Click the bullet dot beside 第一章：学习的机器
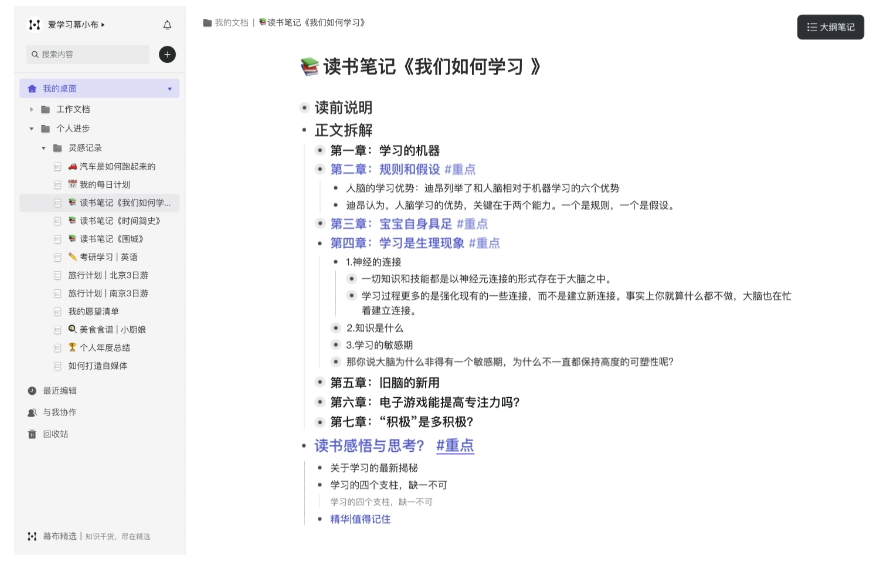This screenshot has width=877, height=564. coord(320,151)
